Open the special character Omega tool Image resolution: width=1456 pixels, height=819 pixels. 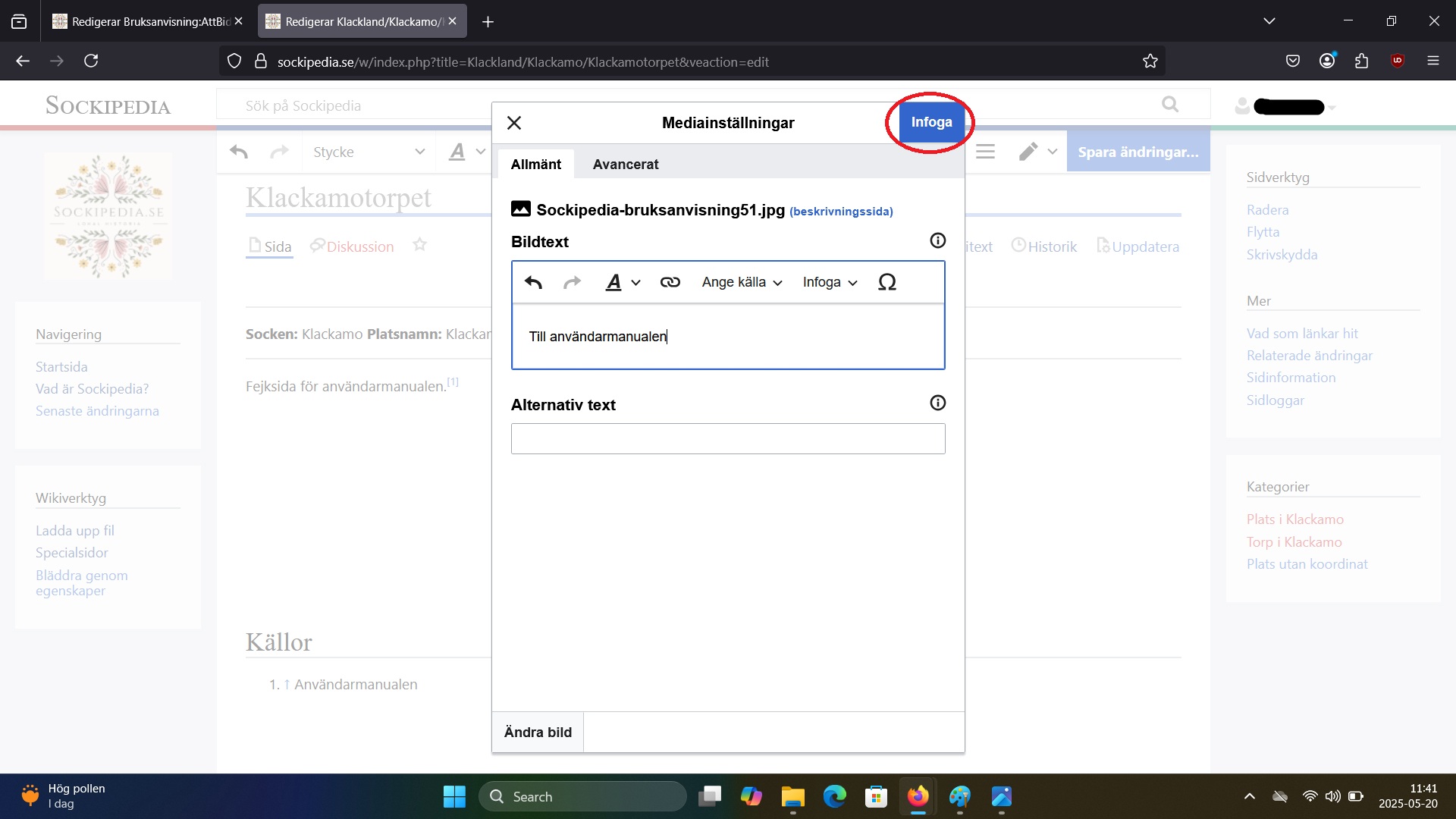886,282
